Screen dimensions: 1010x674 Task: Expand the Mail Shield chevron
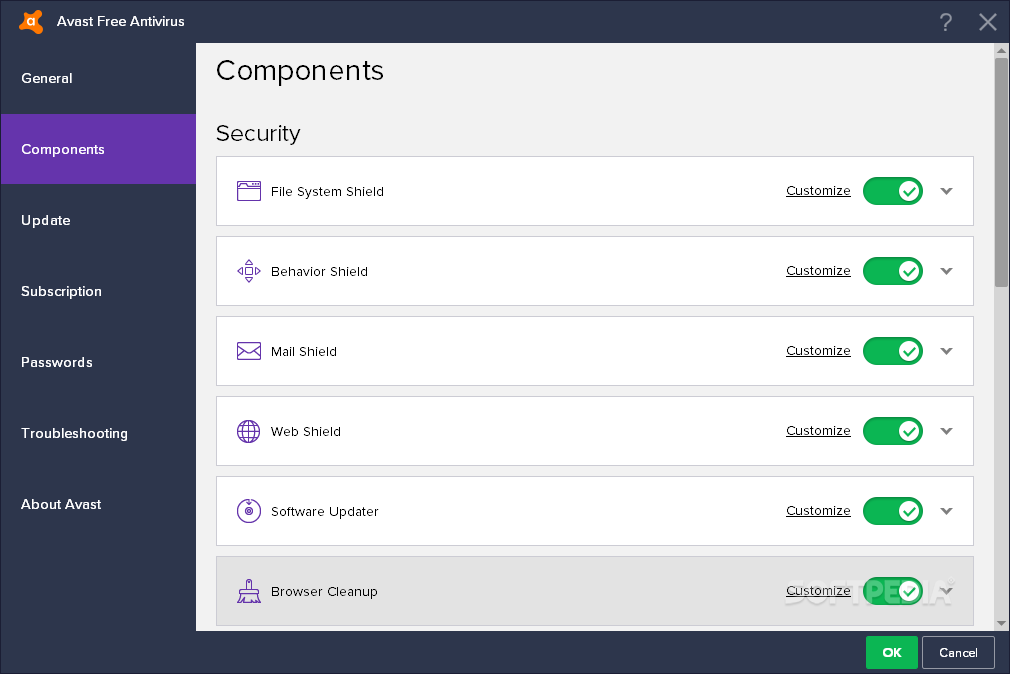(946, 351)
